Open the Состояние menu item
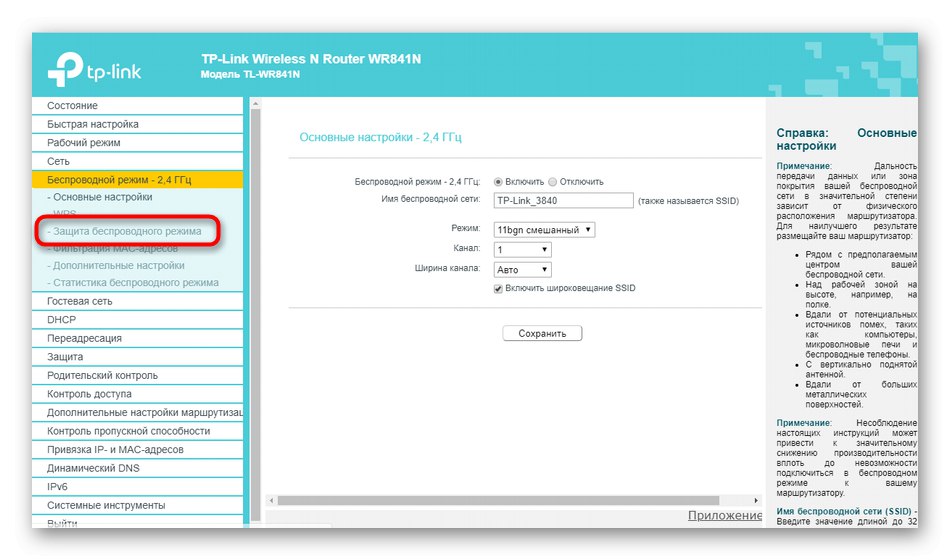The image size is (950, 560). tap(138, 105)
